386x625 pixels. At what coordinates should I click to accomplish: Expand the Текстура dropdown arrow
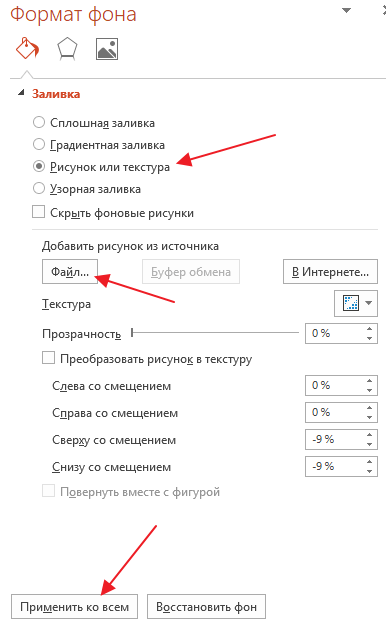tap(369, 303)
